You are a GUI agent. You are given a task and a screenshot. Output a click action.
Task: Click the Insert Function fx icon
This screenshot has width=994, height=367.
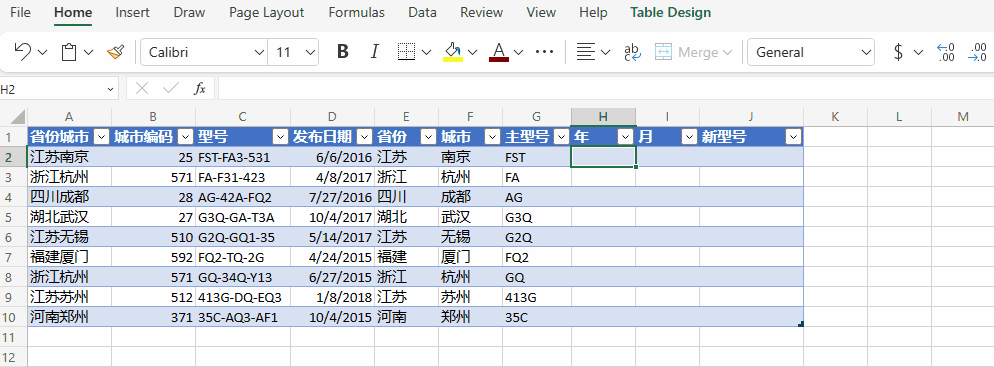point(199,89)
